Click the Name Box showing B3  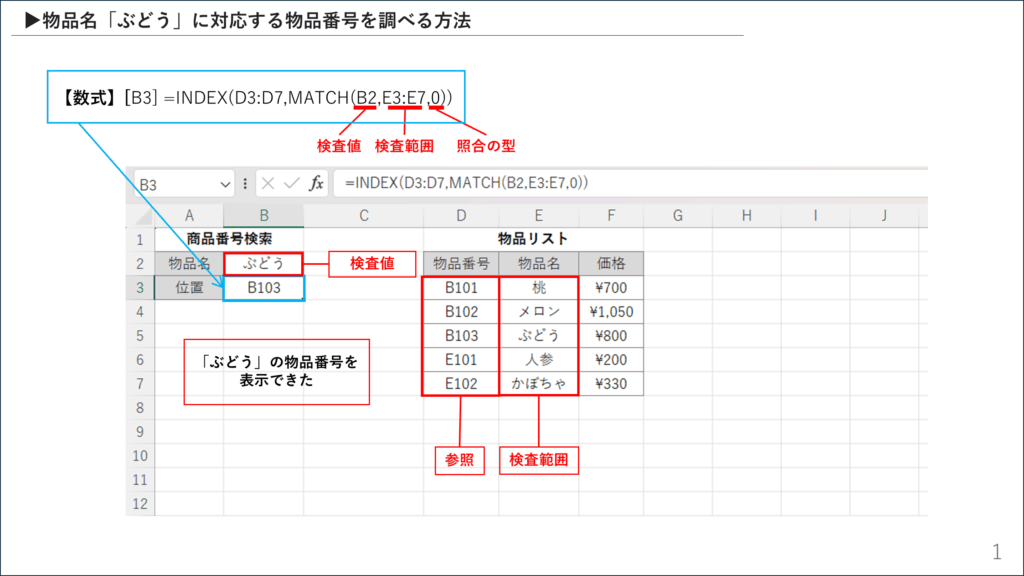(x=184, y=184)
